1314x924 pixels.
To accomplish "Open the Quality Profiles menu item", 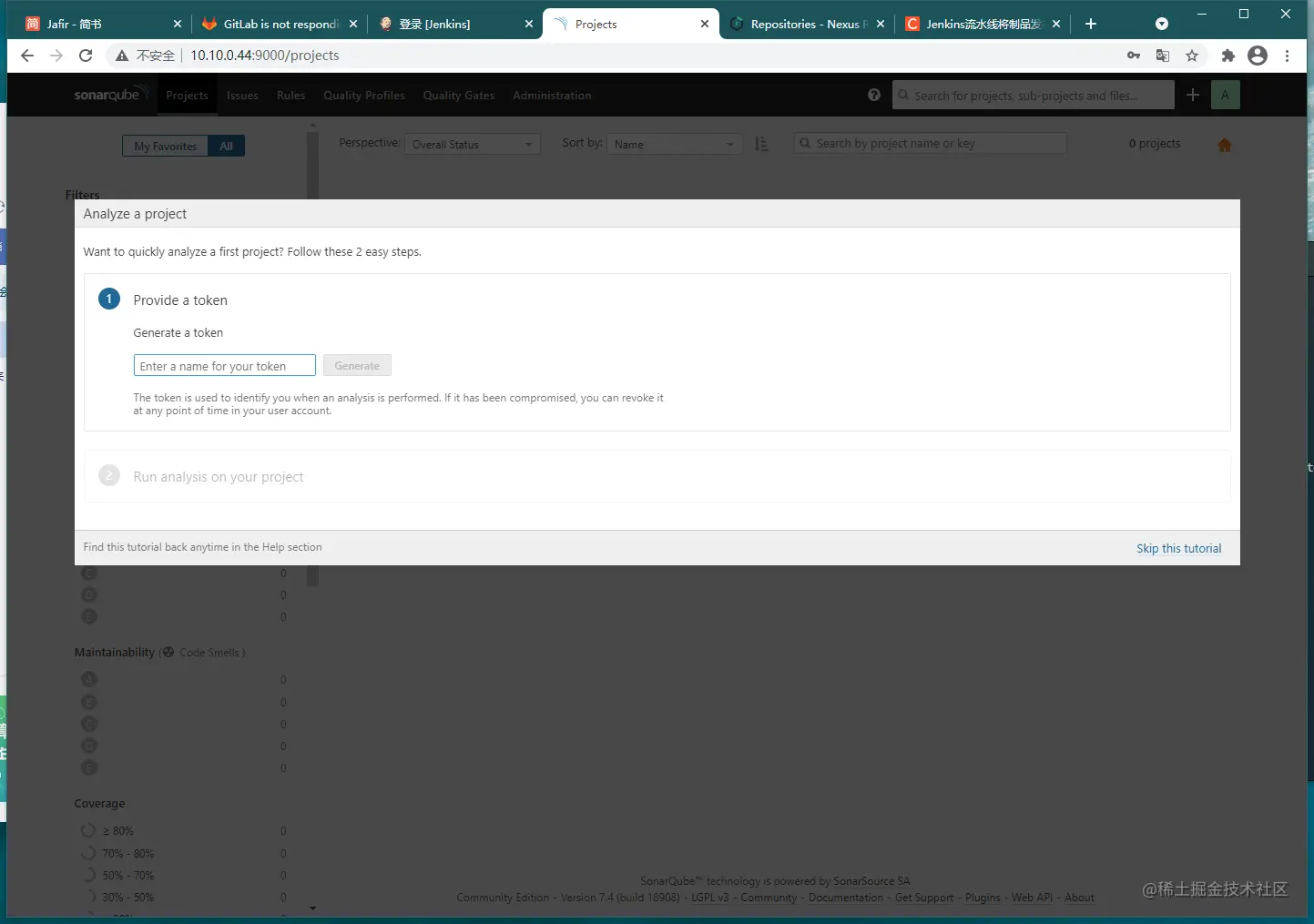I will click(364, 95).
